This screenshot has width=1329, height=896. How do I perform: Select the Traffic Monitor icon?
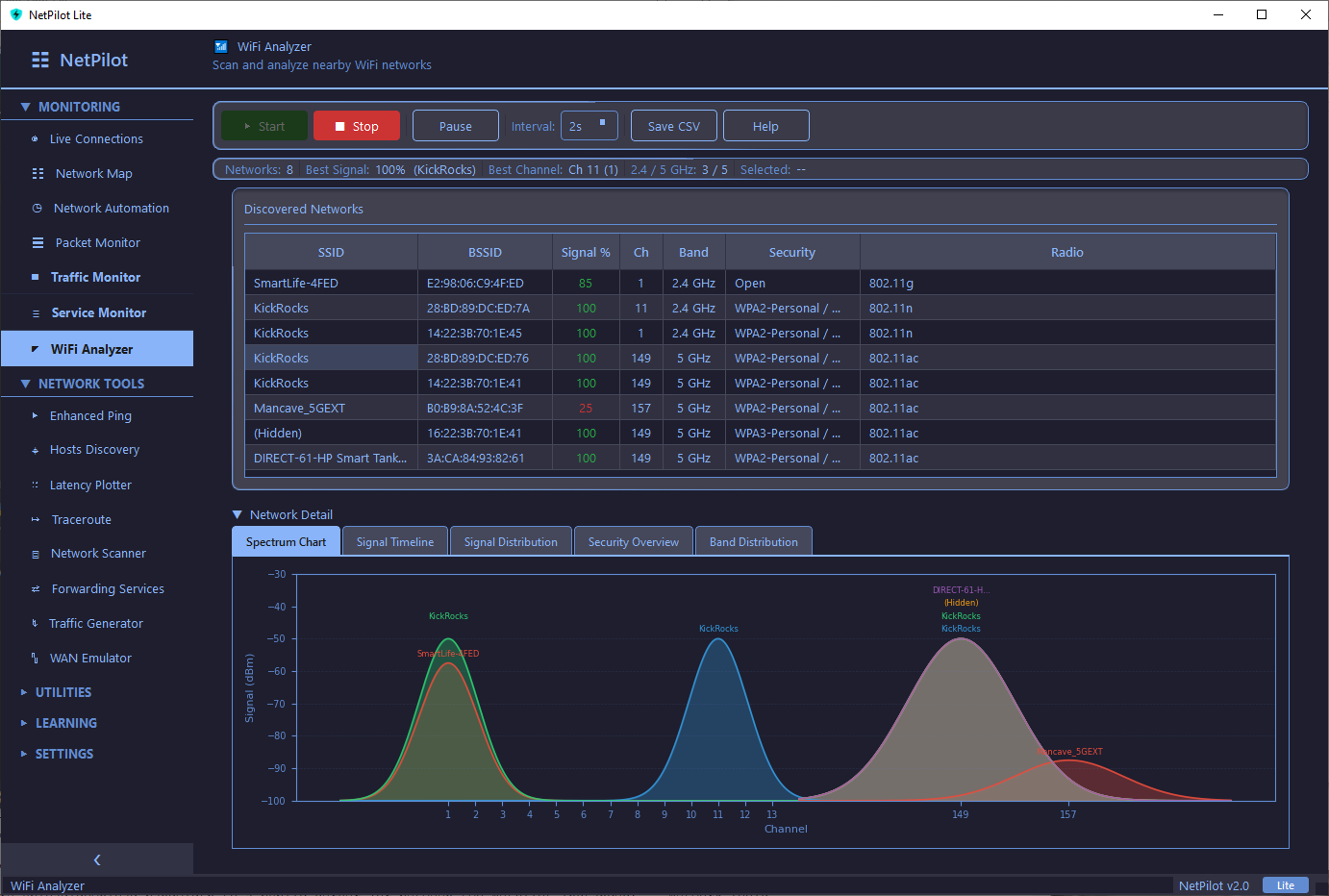(33, 277)
